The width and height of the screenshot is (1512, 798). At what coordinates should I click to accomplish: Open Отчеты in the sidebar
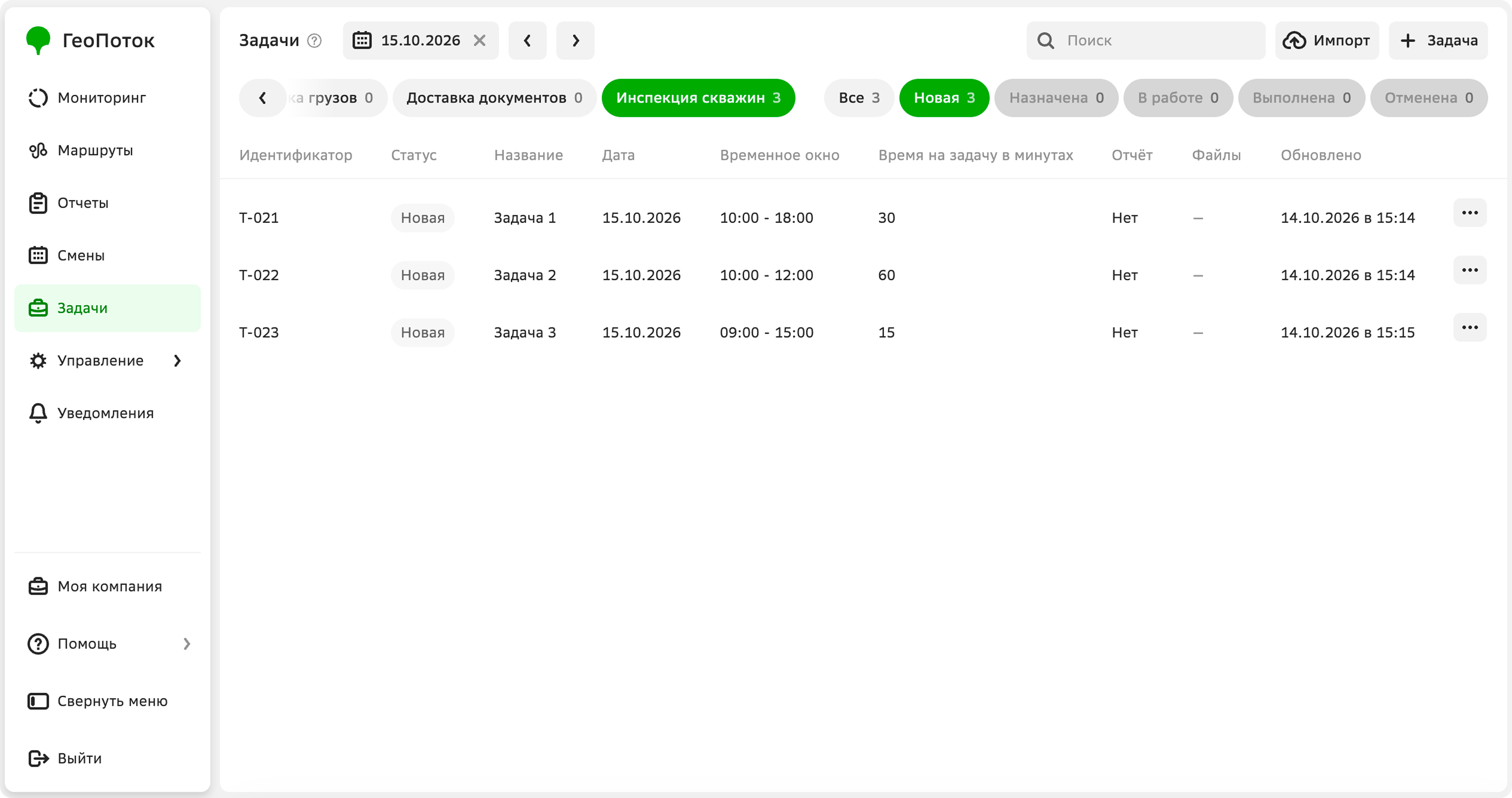108,203
